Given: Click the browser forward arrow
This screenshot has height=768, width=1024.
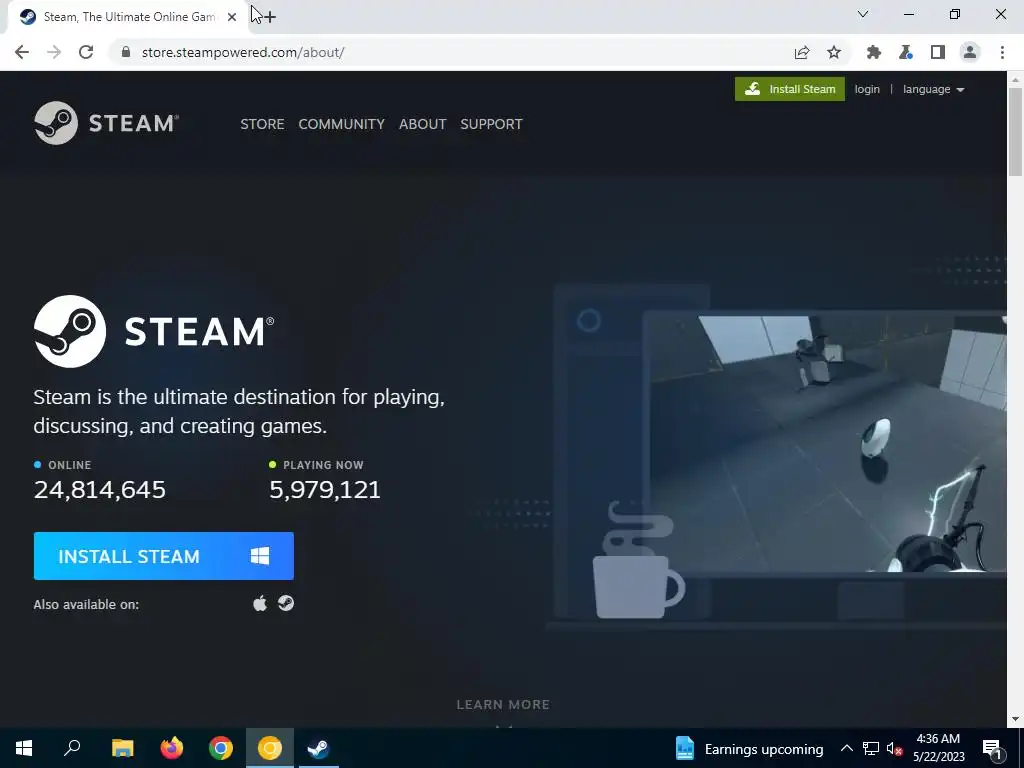Looking at the screenshot, I should coord(54,52).
